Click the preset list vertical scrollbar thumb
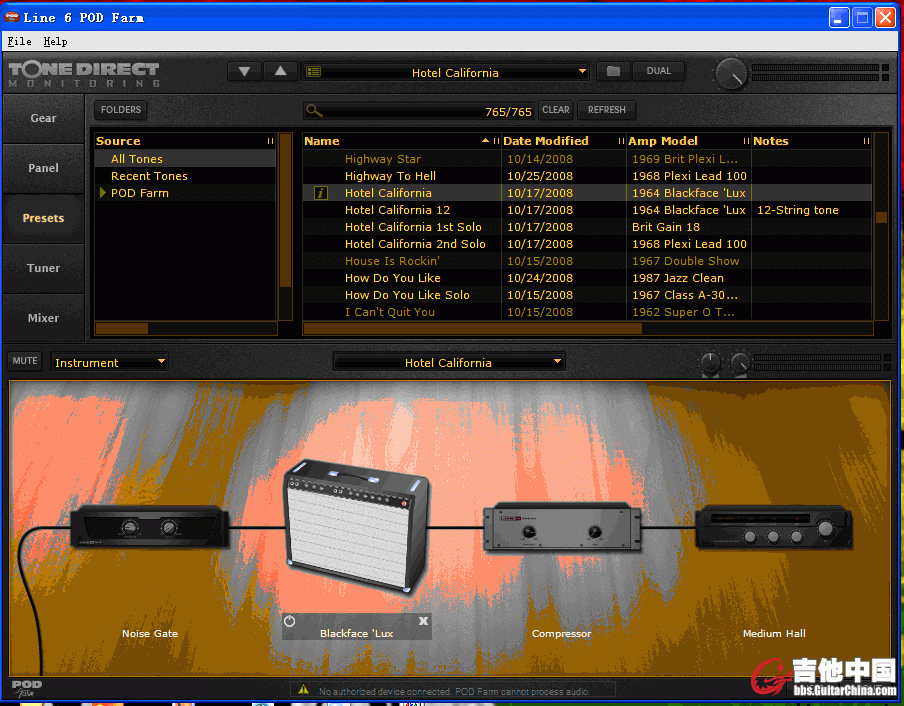904x706 pixels. (x=881, y=217)
